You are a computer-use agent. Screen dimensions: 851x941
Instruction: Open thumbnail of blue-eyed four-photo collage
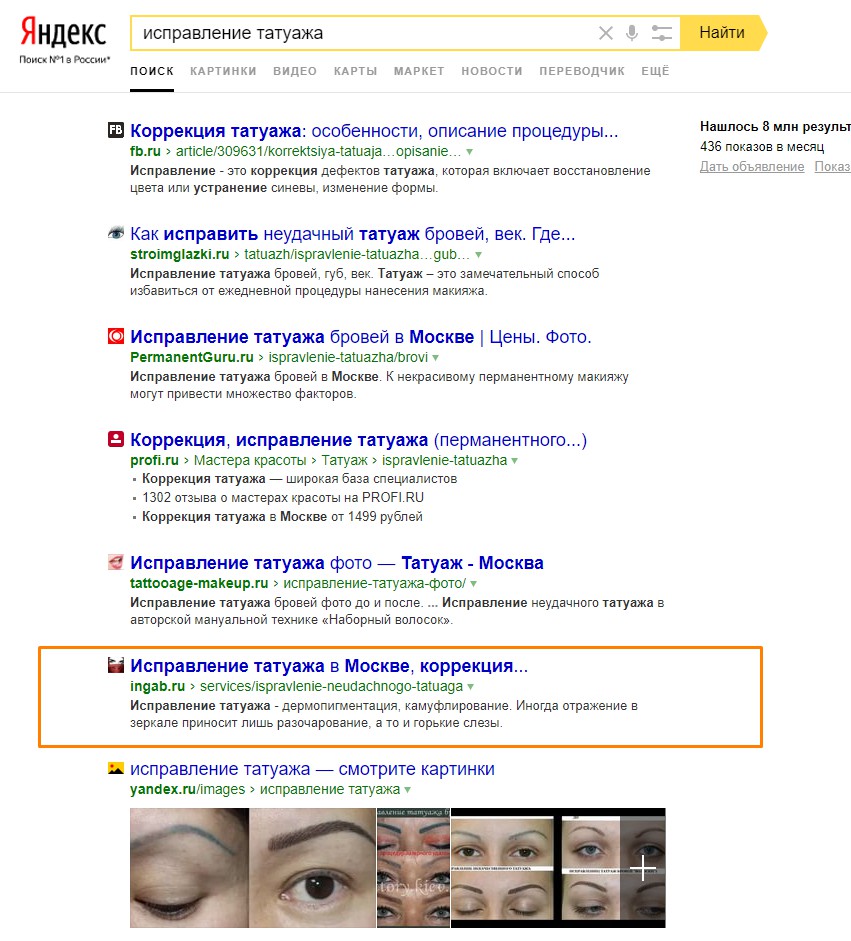(x=613, y=868)
